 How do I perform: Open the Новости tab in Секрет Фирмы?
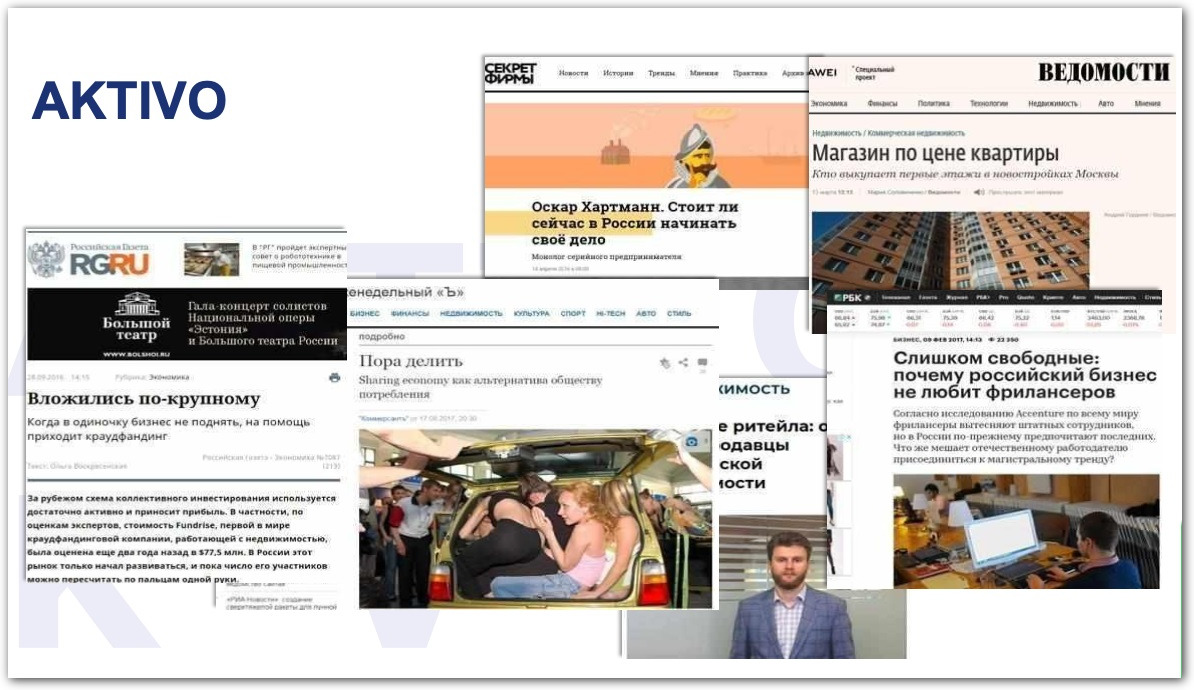[x=573, y=73]
